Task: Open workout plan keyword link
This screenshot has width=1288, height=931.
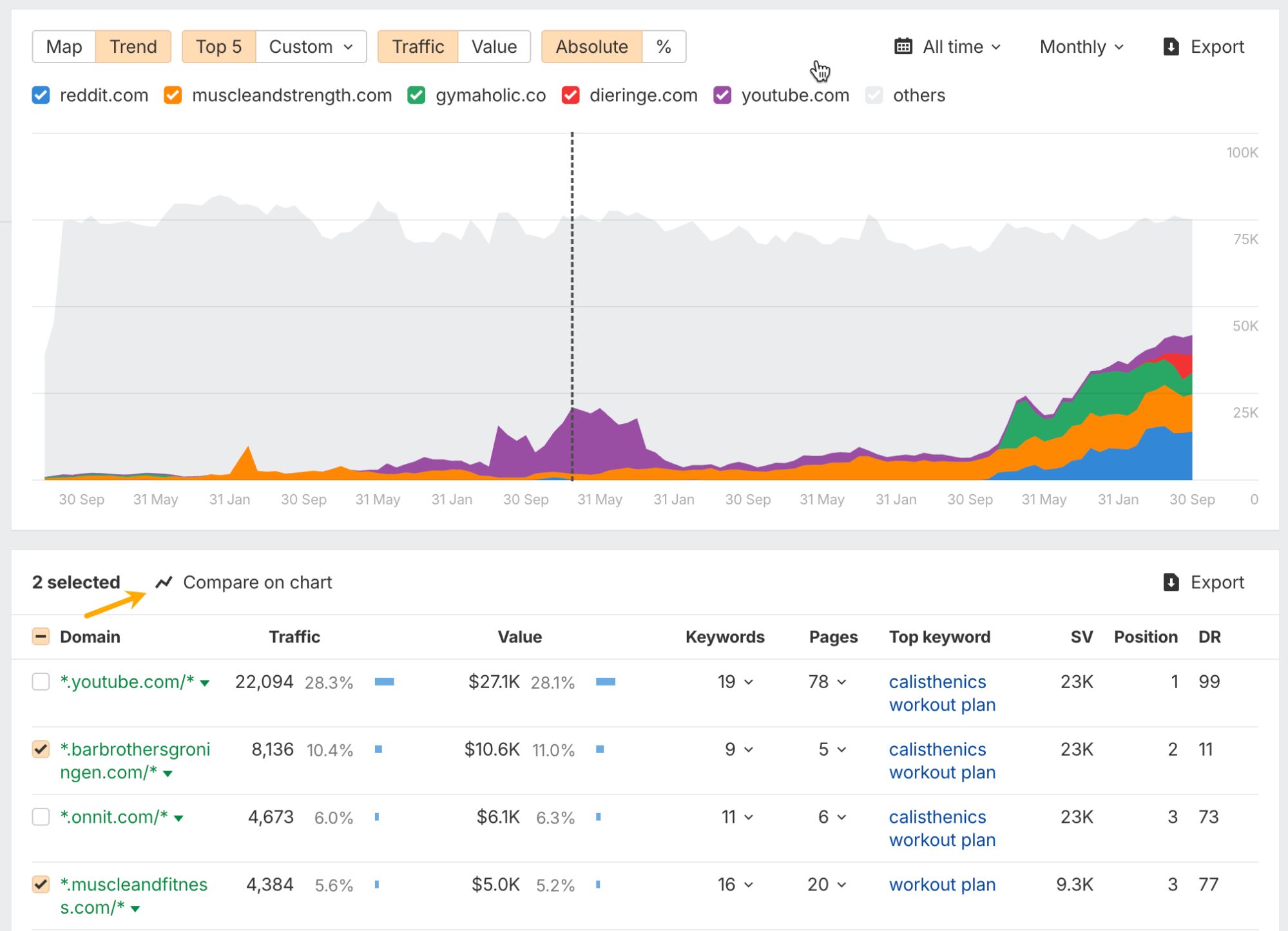Action: click(x=942, y=885)
